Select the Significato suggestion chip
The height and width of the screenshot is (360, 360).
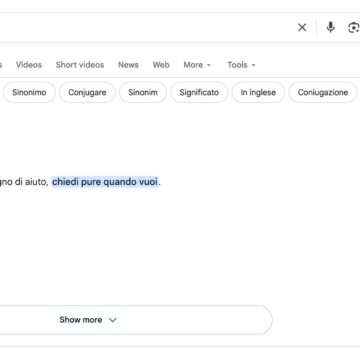[x=199, y=92]
